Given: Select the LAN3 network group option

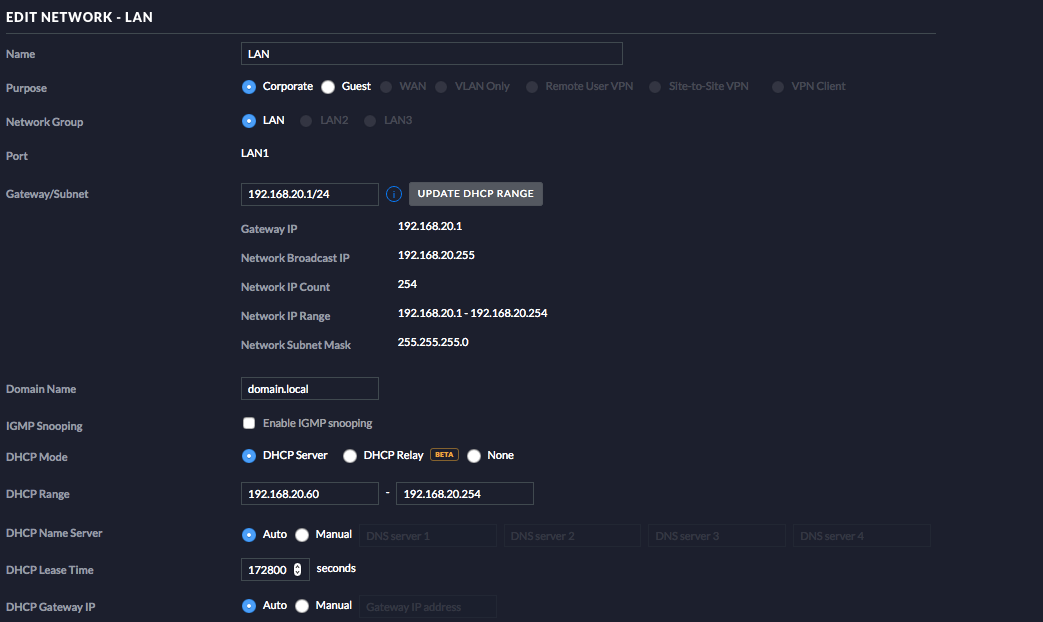Looking at the screenshot, I should pyautogui.click(x=370, y=121).
